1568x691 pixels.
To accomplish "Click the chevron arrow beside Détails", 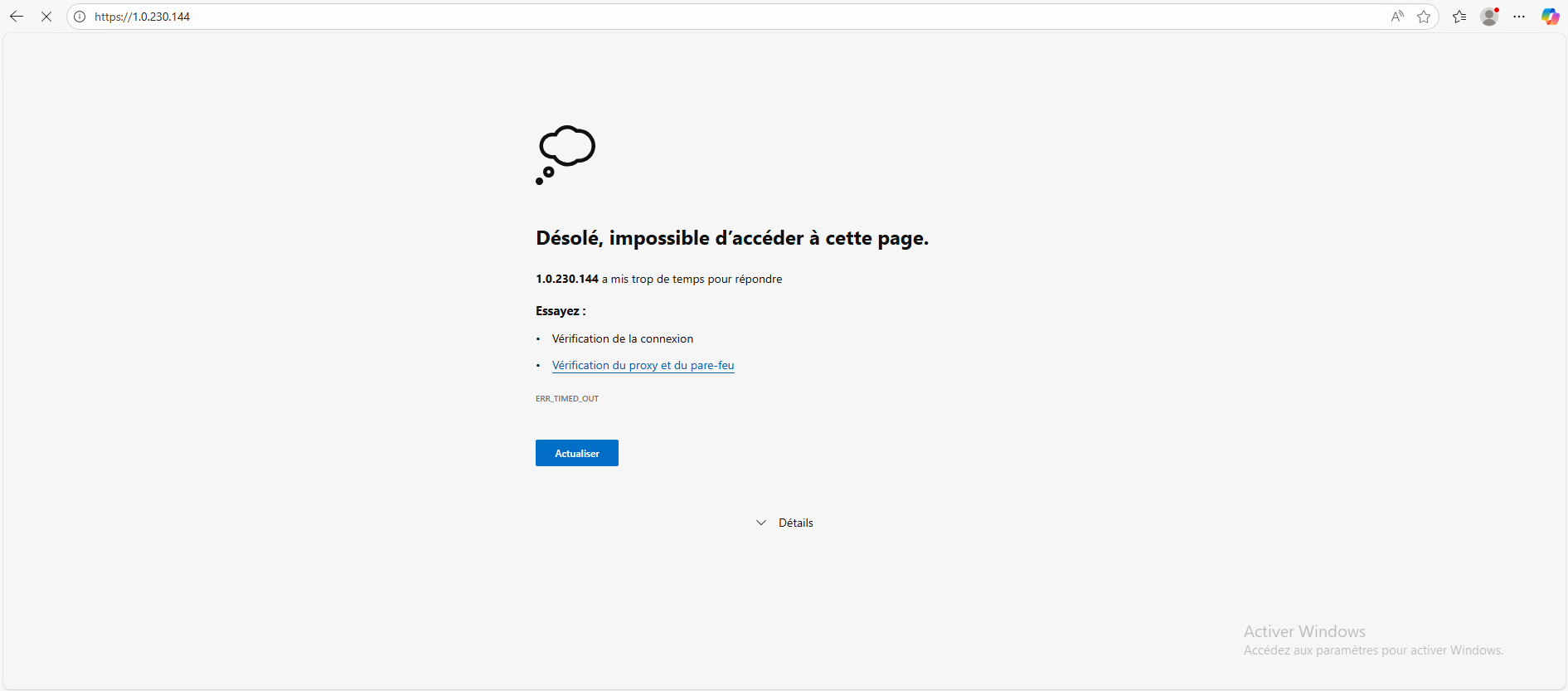I will (761, 523).
